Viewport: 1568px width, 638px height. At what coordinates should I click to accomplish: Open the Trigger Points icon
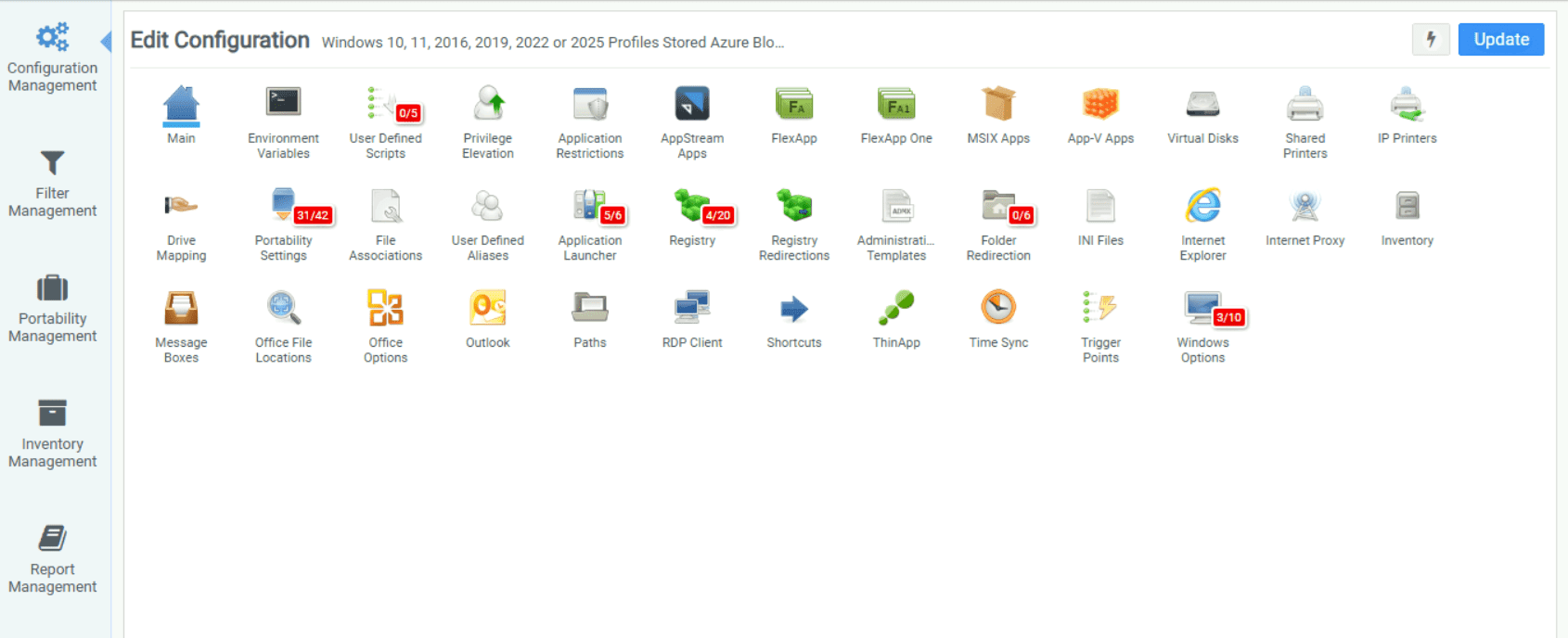pyautogui.click(x=1100, y=308)
